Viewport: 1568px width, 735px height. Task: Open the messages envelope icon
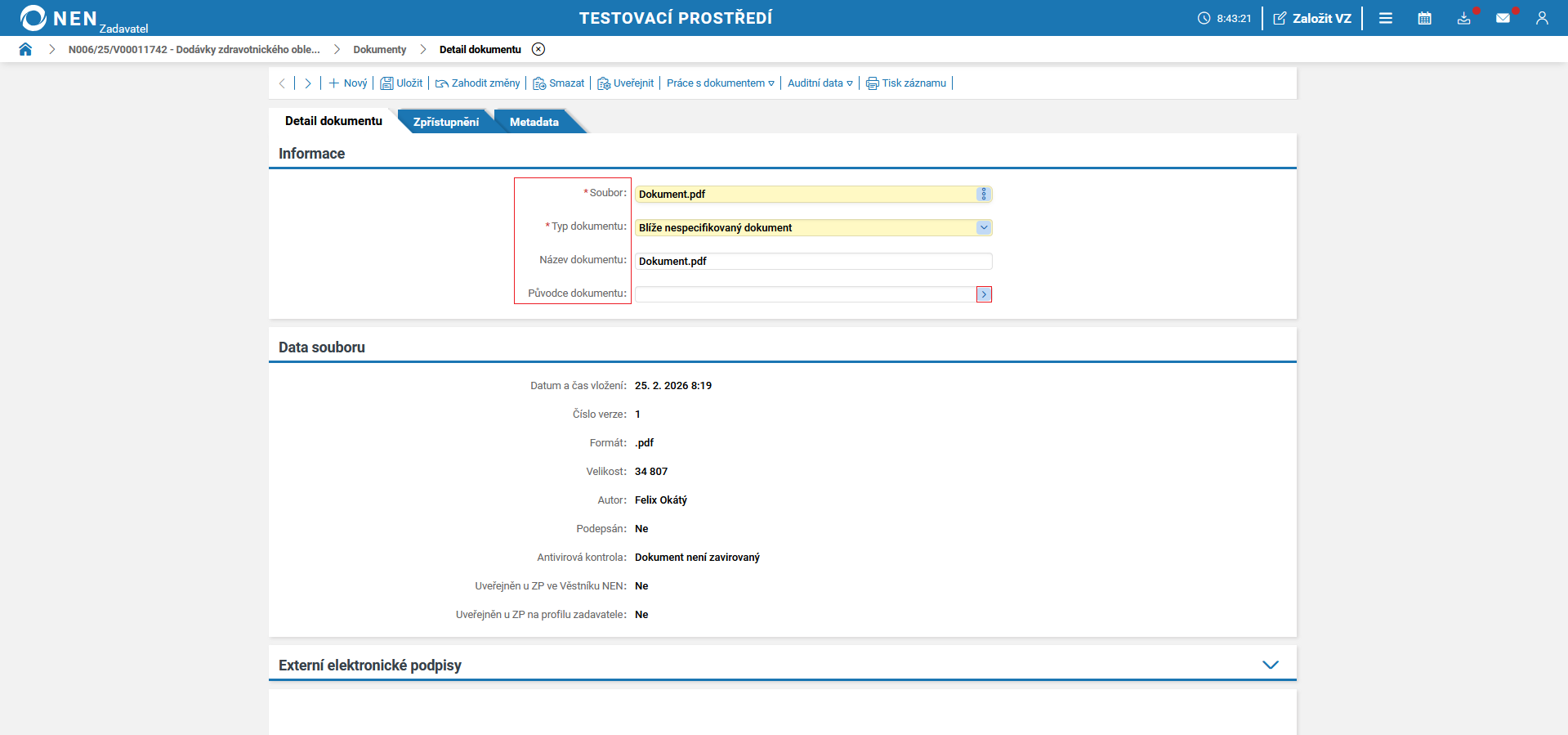(x=1503, y=18)
